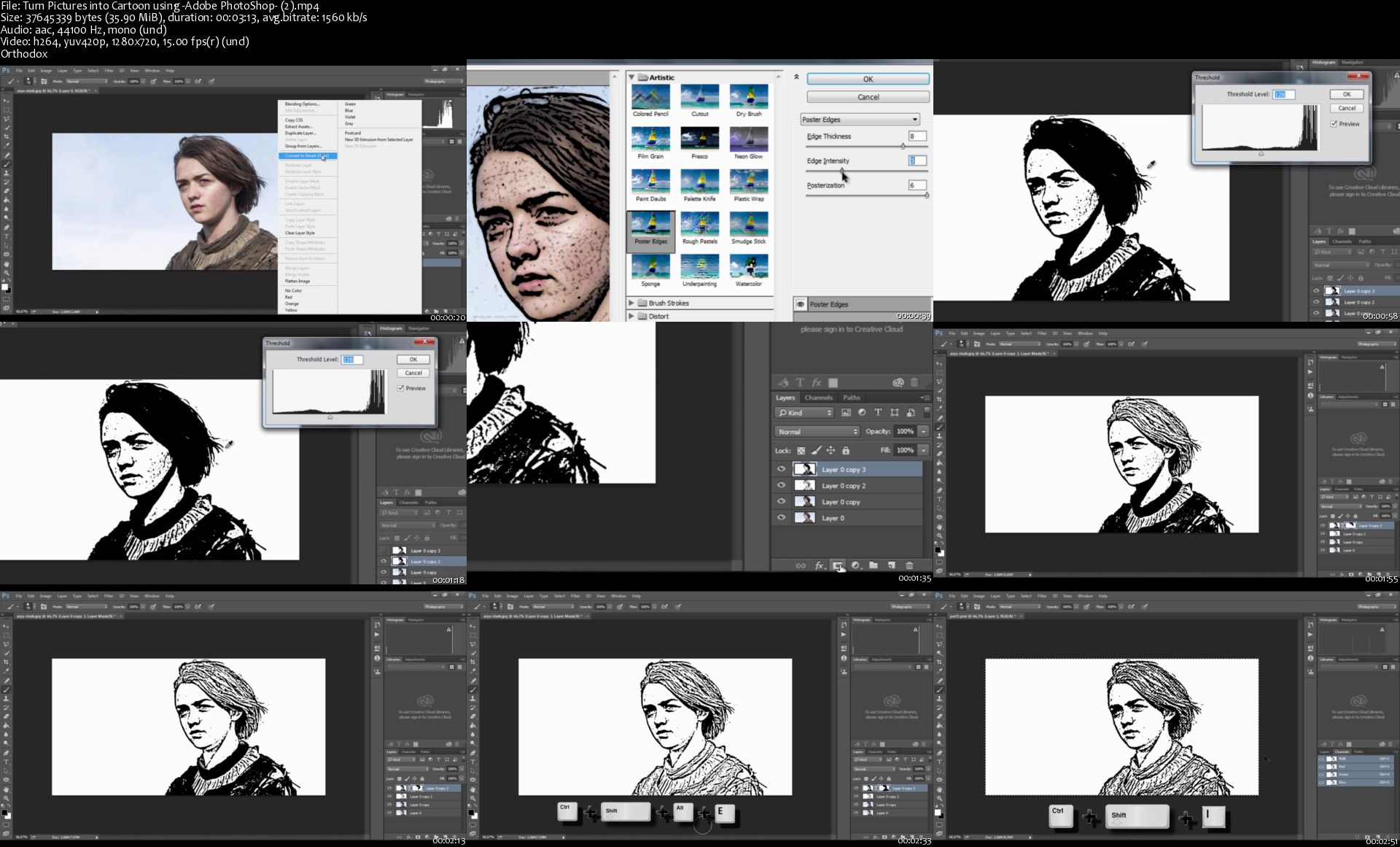Select the Rough Pastels filter thumbnail
1400x847 pixels.
point(699,224)
